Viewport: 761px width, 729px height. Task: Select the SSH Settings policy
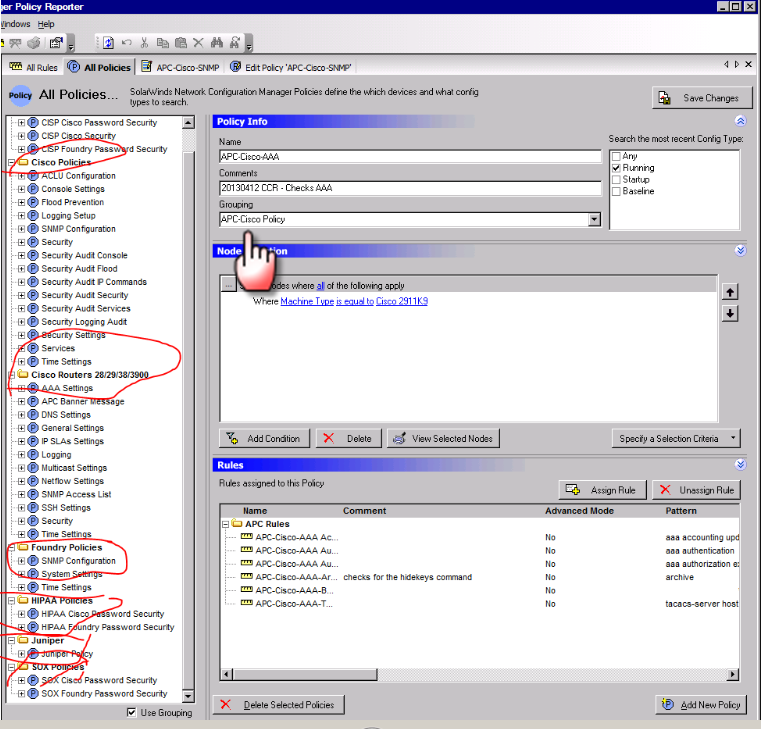point(66,508)
